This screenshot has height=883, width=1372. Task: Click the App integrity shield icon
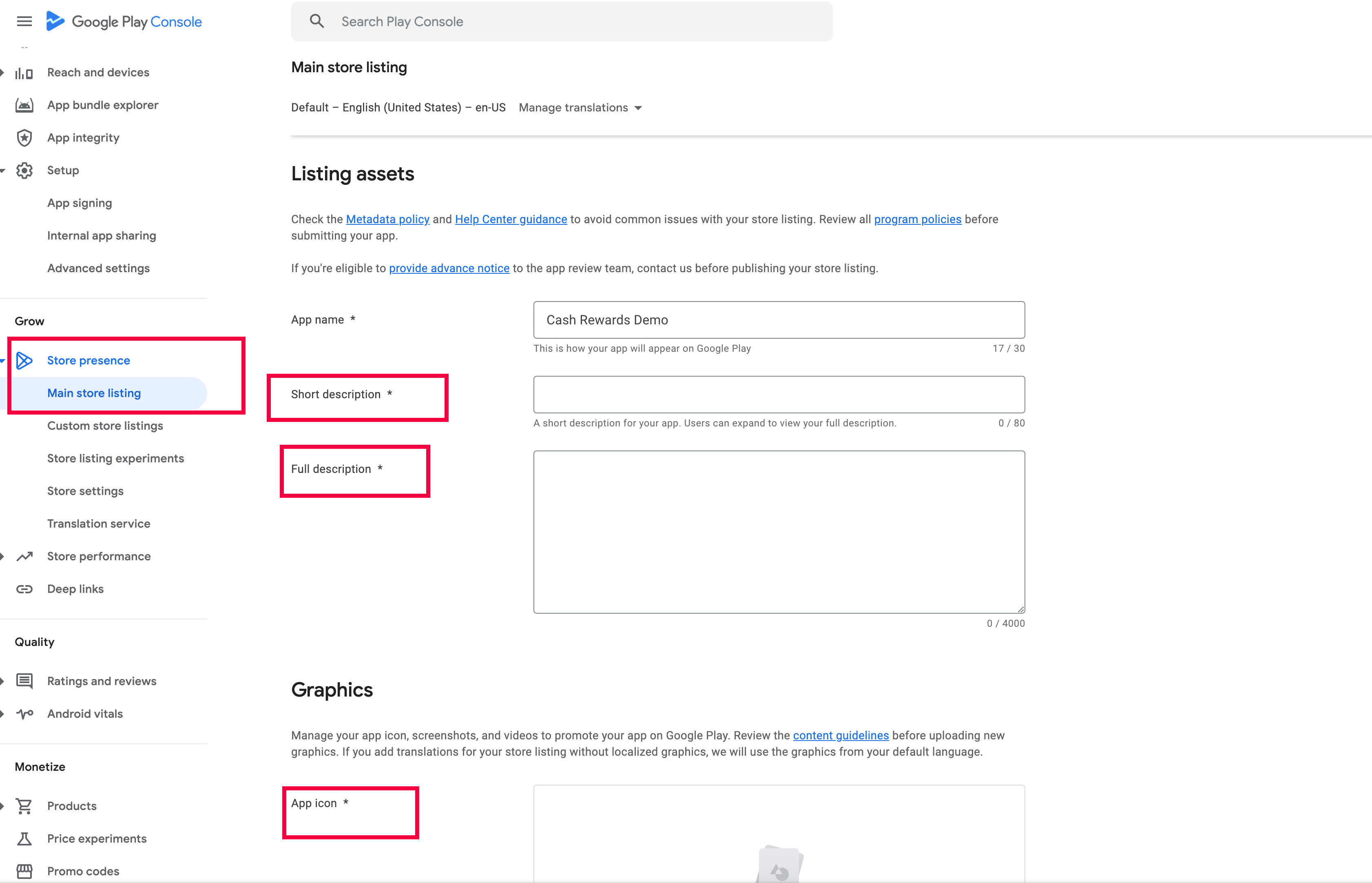point(24,138)
